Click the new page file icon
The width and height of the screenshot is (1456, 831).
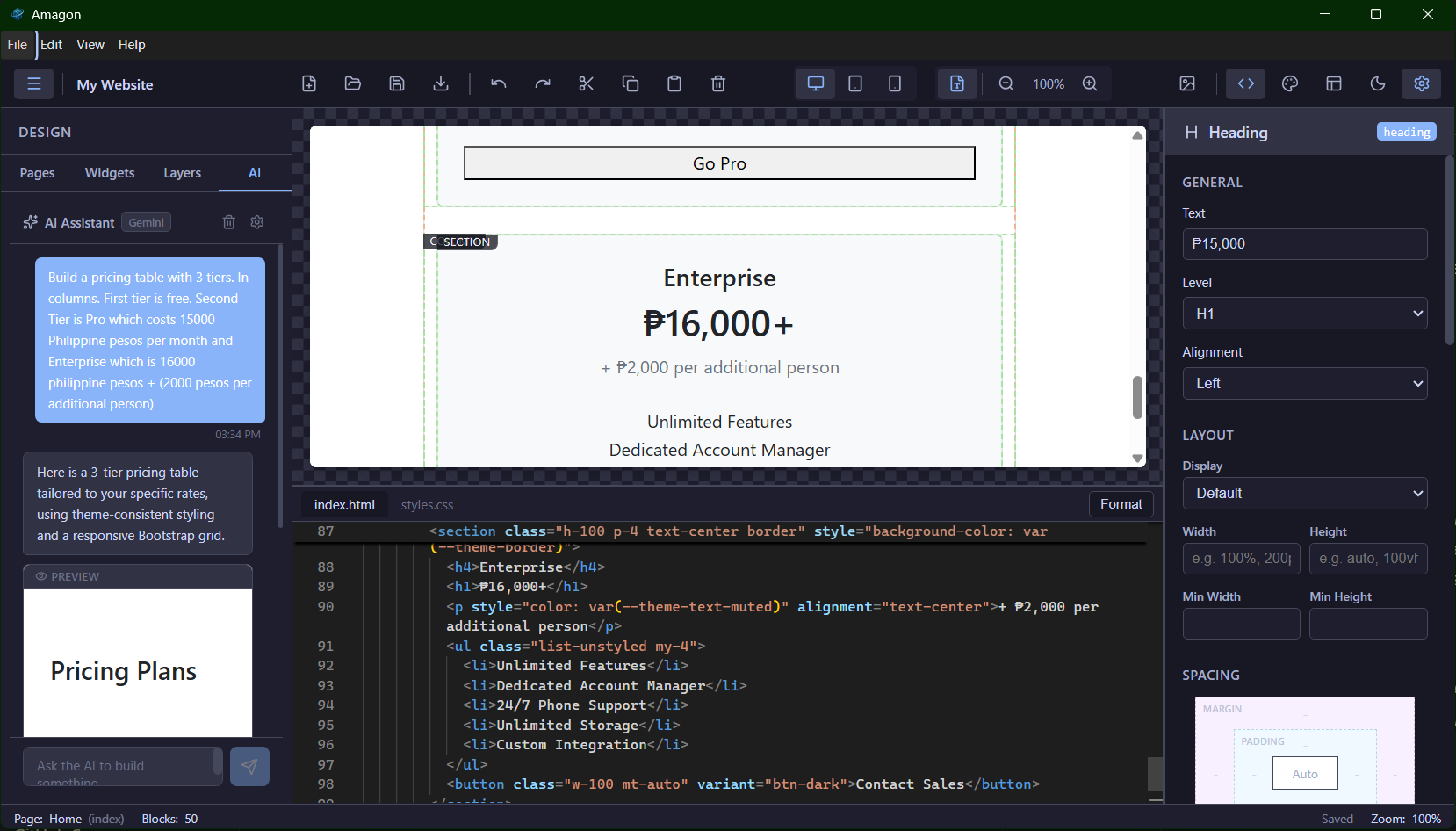click(309, 83)
